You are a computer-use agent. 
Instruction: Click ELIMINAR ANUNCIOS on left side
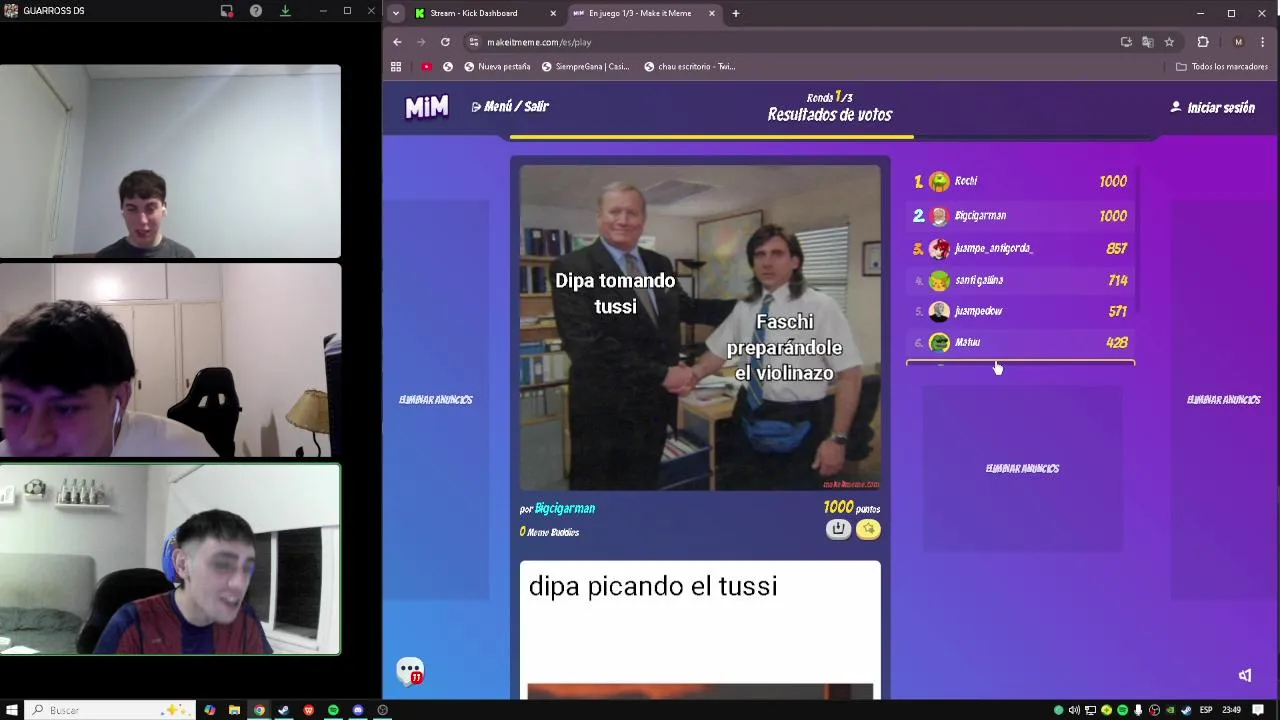tap(436, 400)
